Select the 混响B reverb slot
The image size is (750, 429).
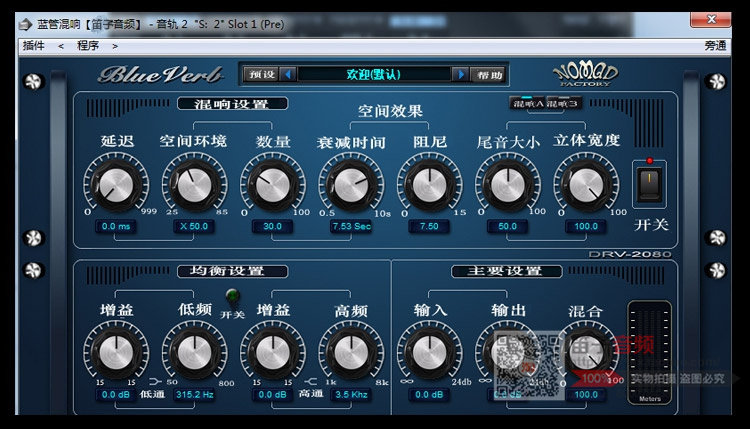[x=563, y=103]
